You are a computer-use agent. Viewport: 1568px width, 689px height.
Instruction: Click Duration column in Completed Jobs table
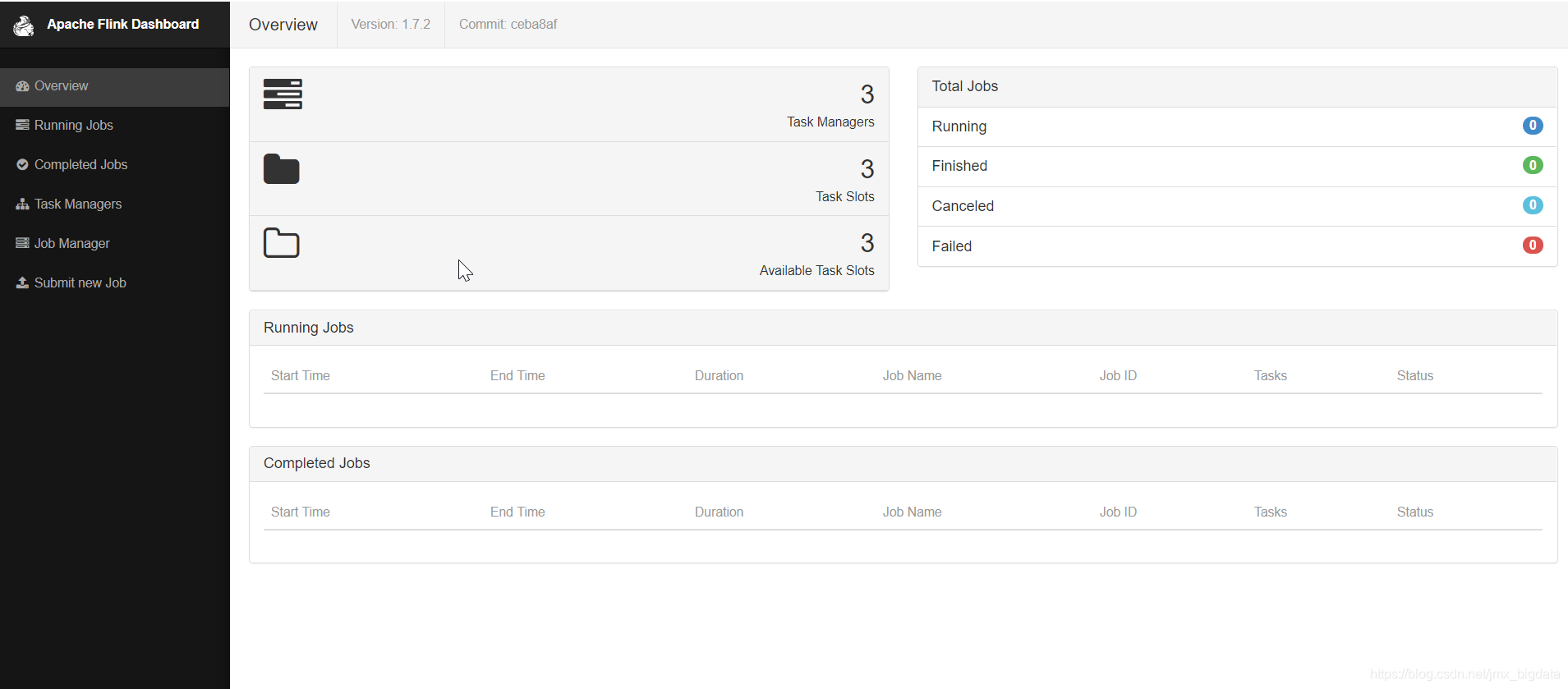coord(720,512)
